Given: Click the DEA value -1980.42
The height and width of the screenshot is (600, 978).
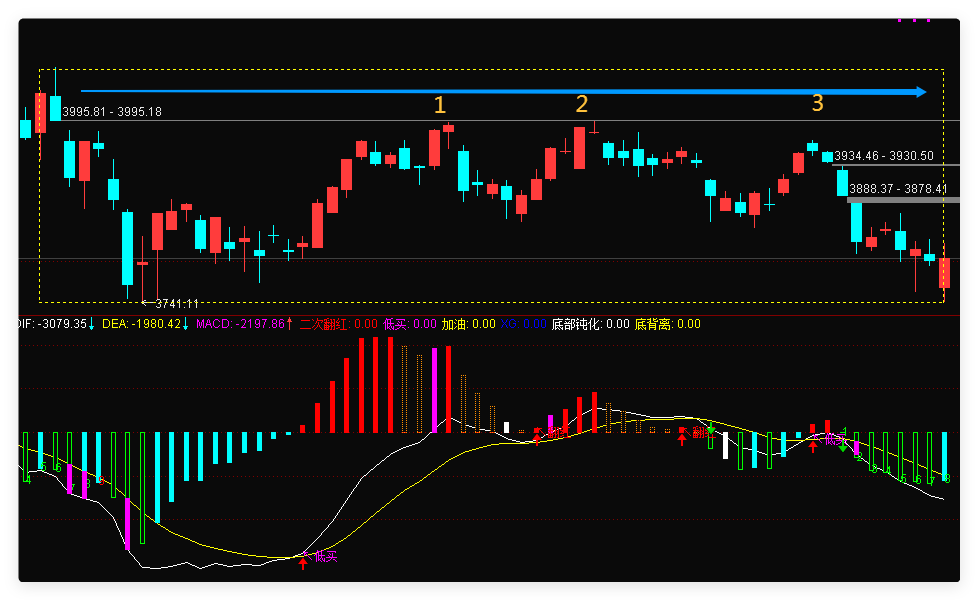Looking at the screenshot, I should tap(155, 324).
